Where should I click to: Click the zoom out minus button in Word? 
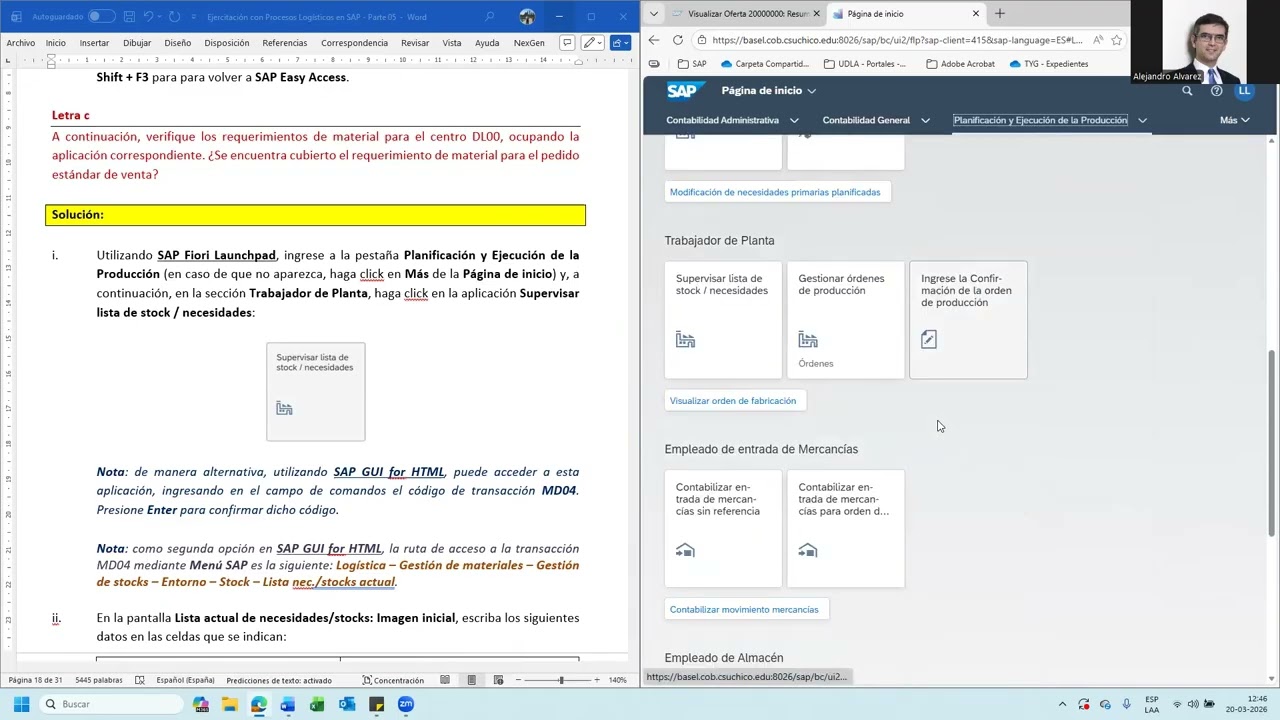(x=519, y=680)
